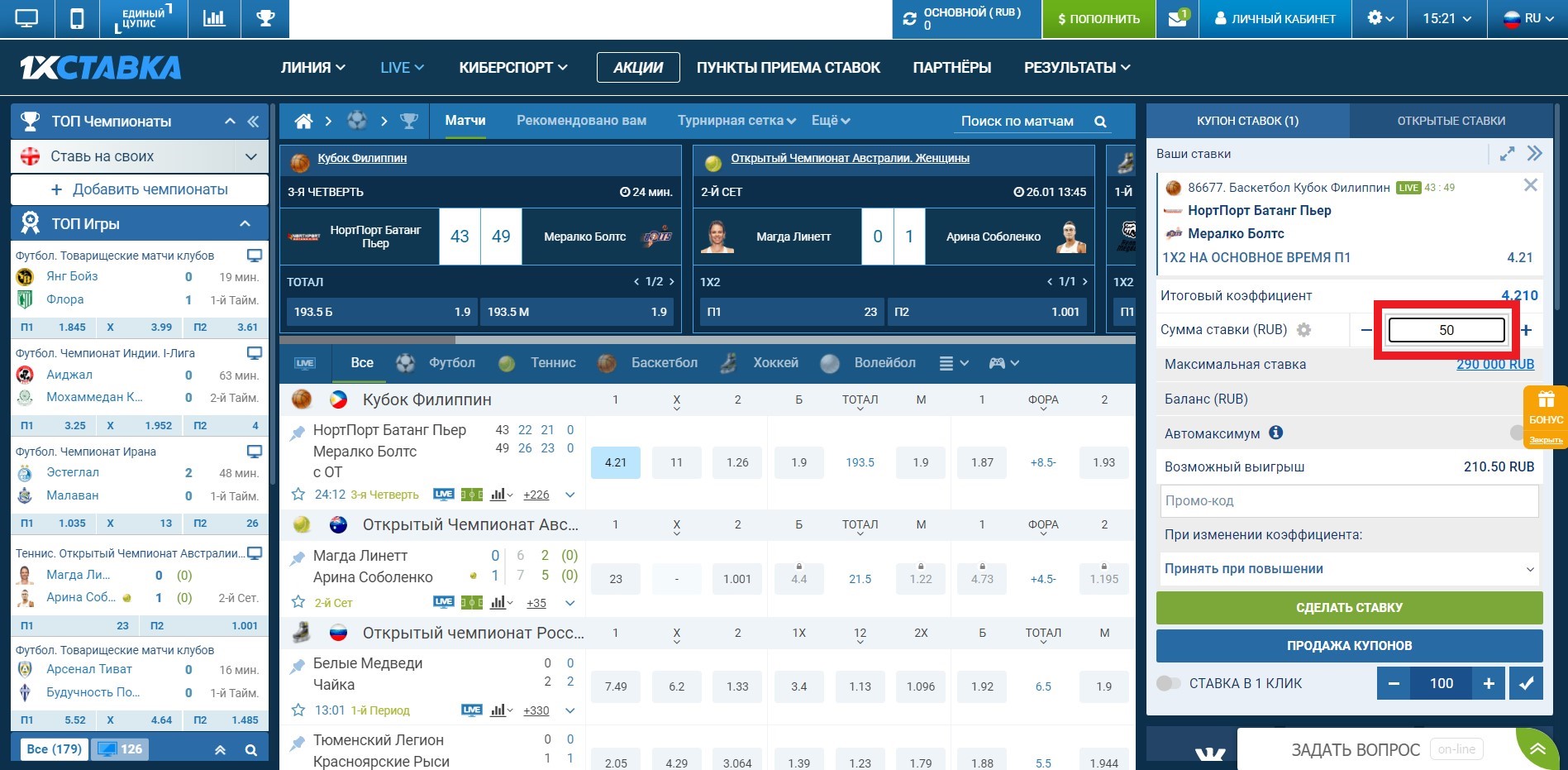
Task: Open the statistics bar chart icon
Action: pyautogui.click(x=214, y=18)
